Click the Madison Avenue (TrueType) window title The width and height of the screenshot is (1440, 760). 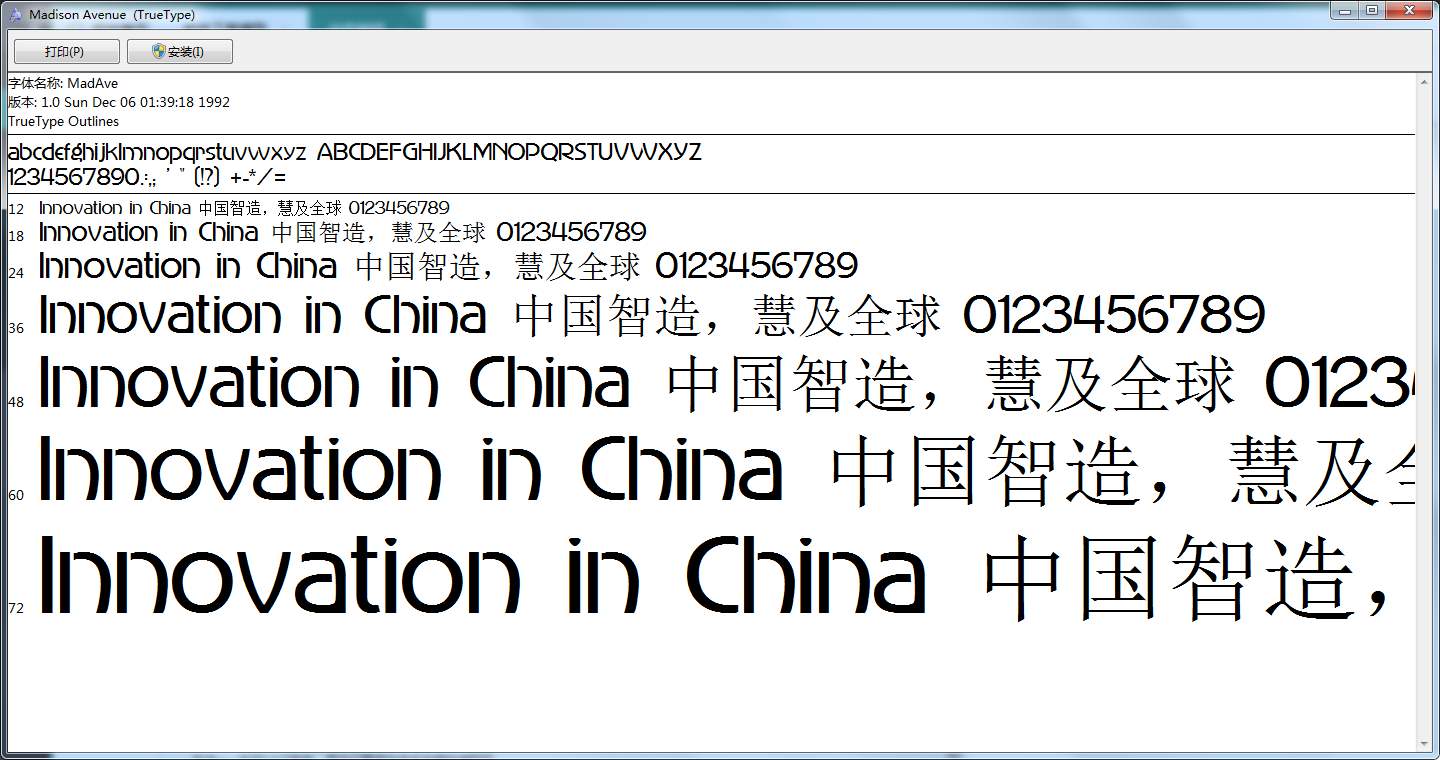pos(112,15)
